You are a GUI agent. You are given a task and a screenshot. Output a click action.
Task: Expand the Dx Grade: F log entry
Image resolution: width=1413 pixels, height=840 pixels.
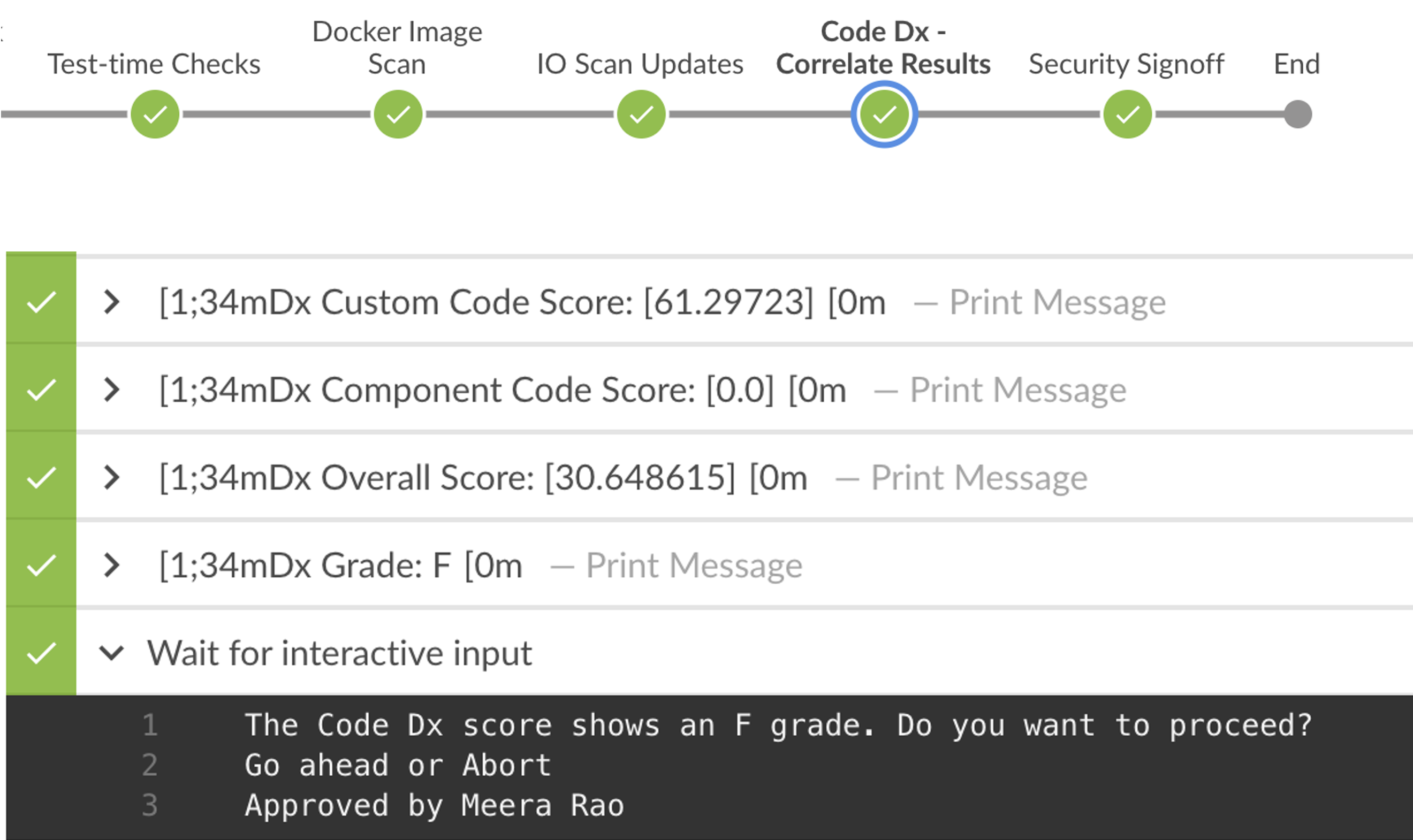pyautogui.click(x=111, y=564)
